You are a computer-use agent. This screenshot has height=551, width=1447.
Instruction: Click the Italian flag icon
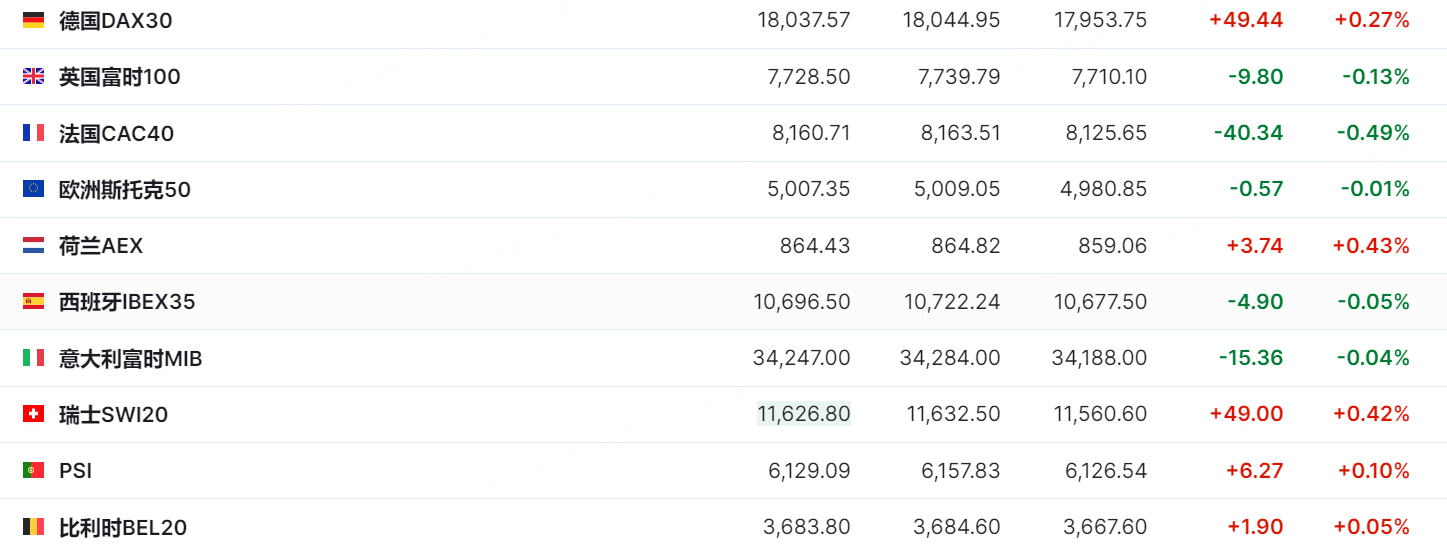(33, 358)
